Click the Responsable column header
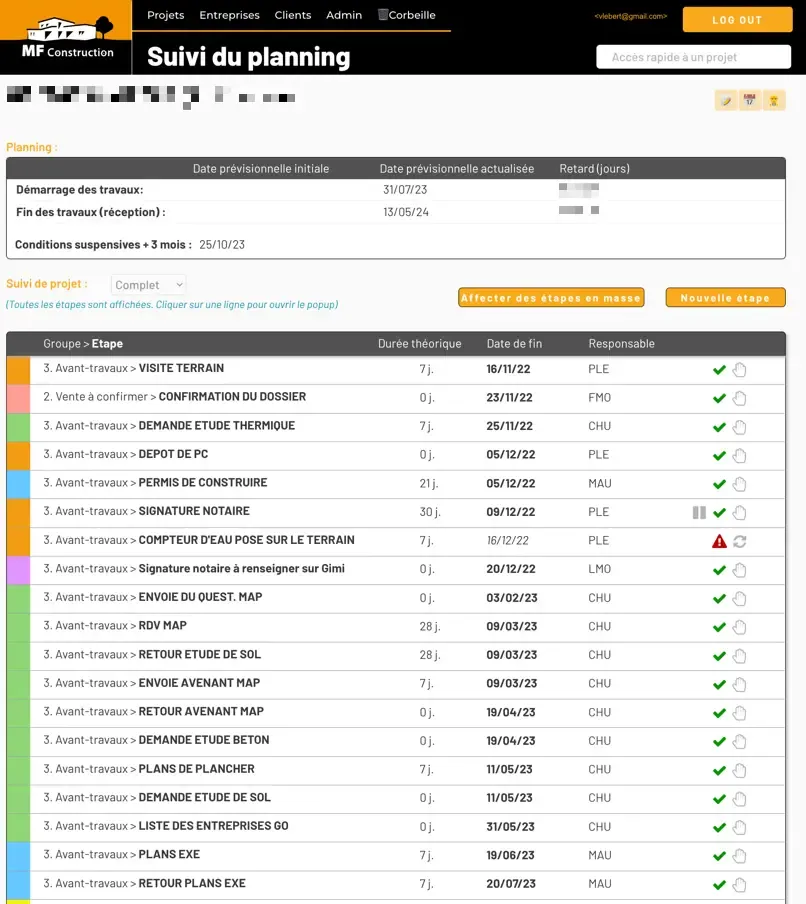Viewport: 806px width, 904px height. (x=622, y=344)
